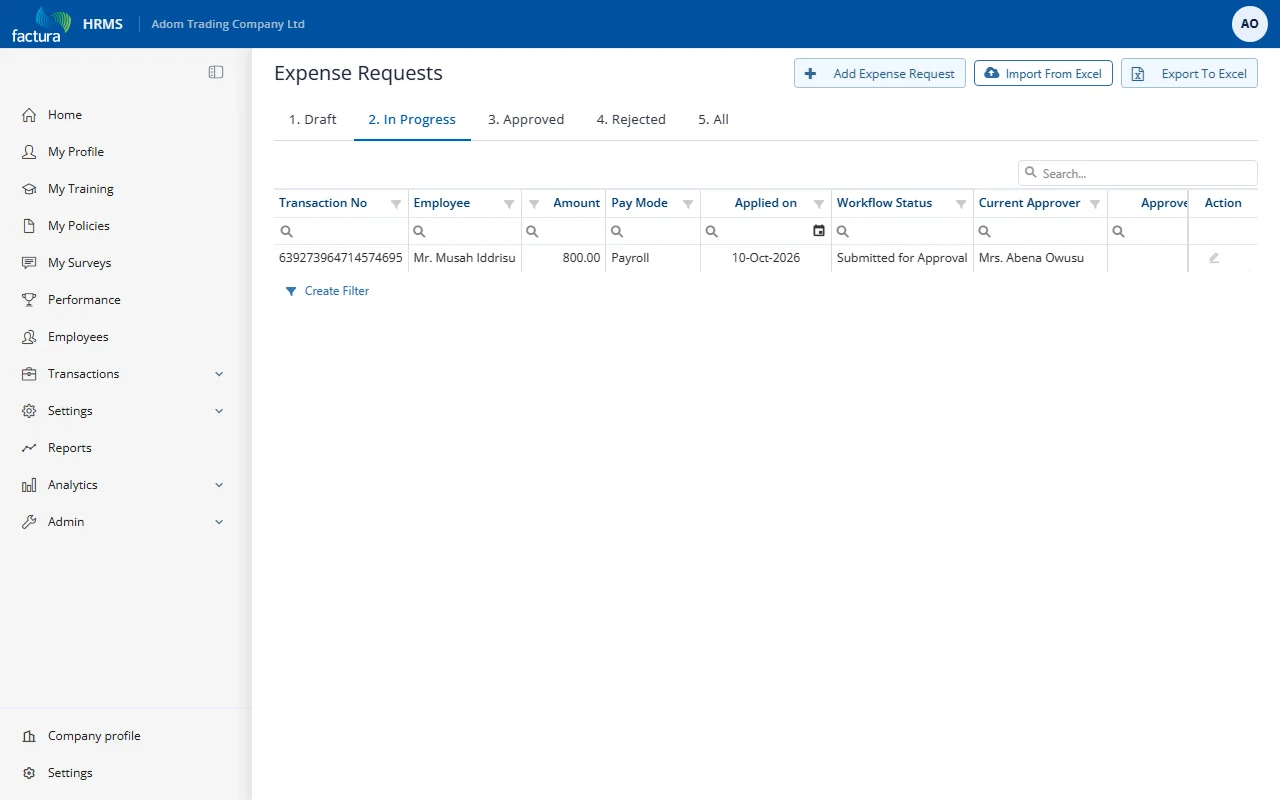Click the My Surveys chat icon
The image size is (1280, 800).
(29, 263)
